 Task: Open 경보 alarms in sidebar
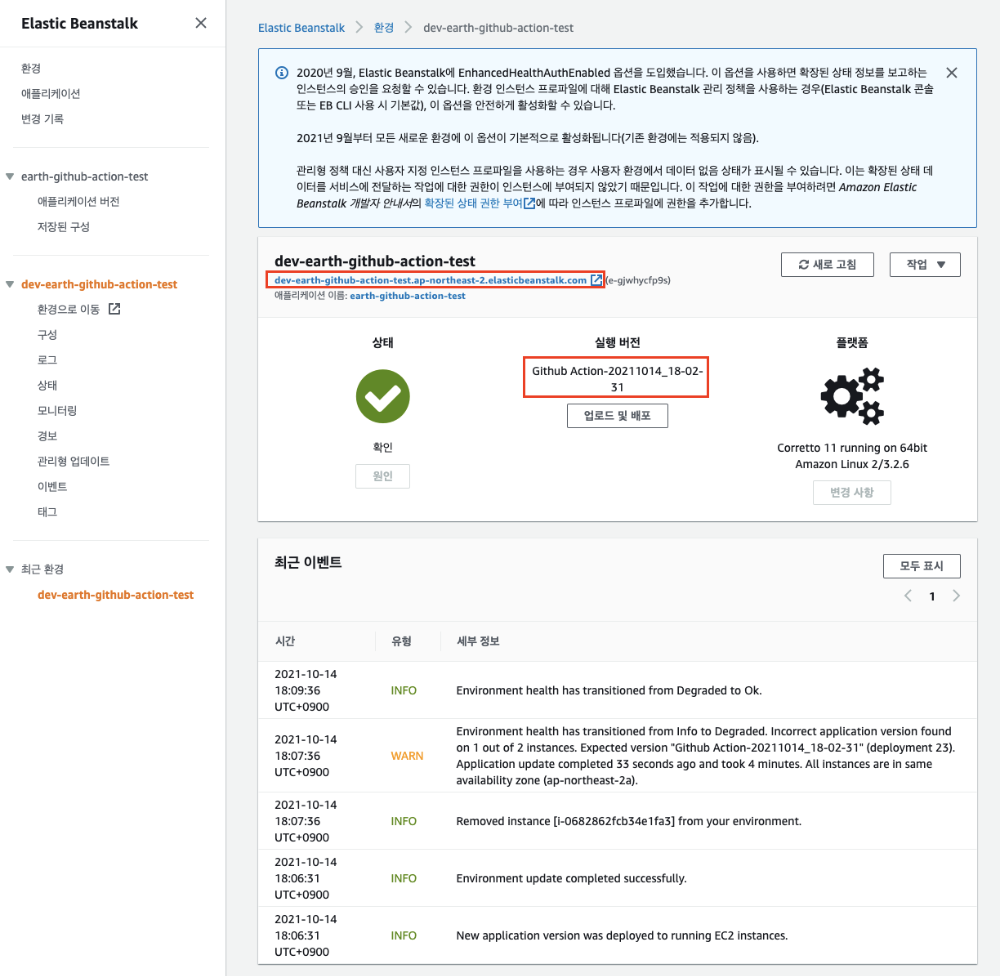click(x=47, y=436)
